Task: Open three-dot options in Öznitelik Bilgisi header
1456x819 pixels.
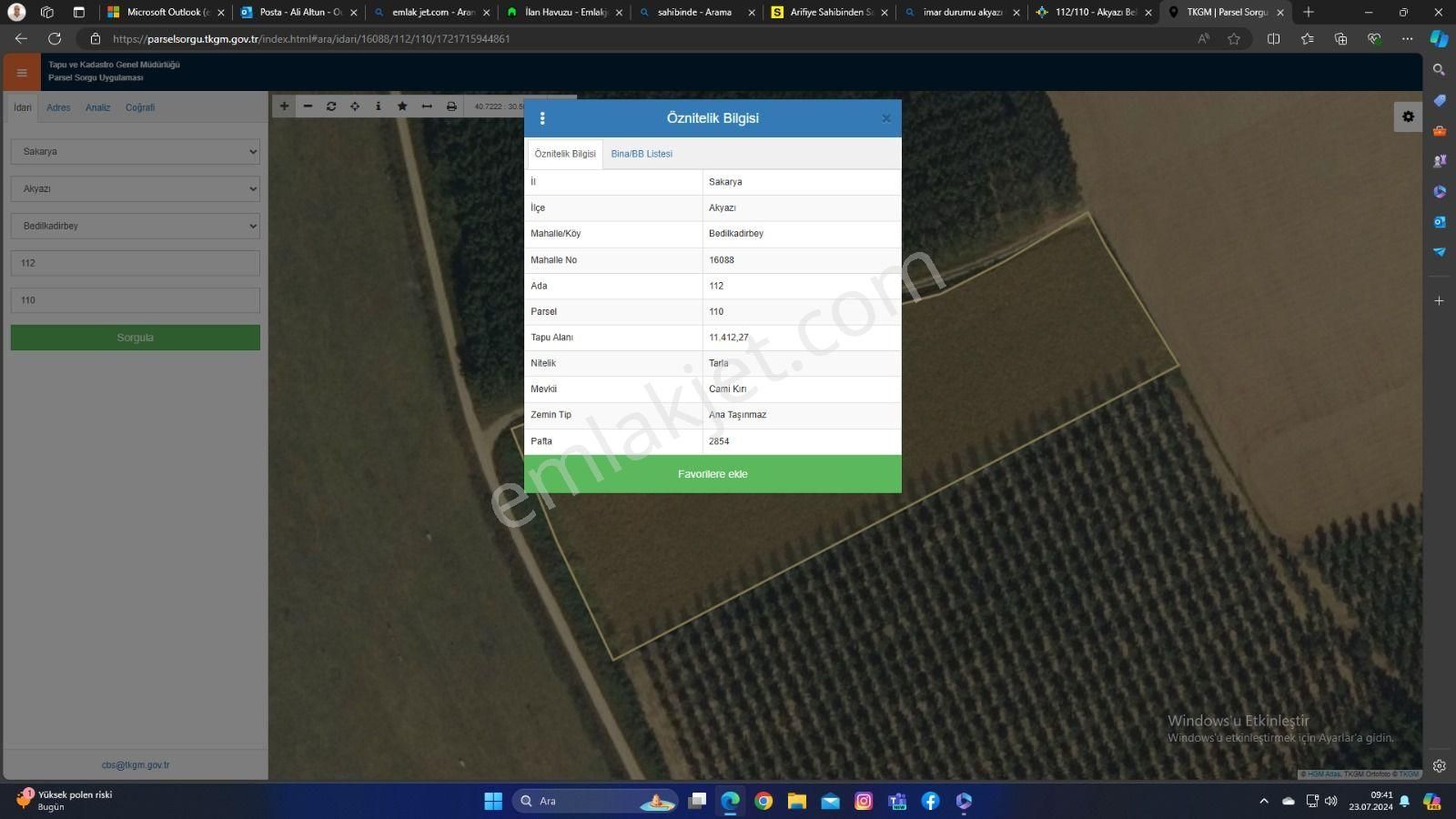Action: click(x=542, y=118)
